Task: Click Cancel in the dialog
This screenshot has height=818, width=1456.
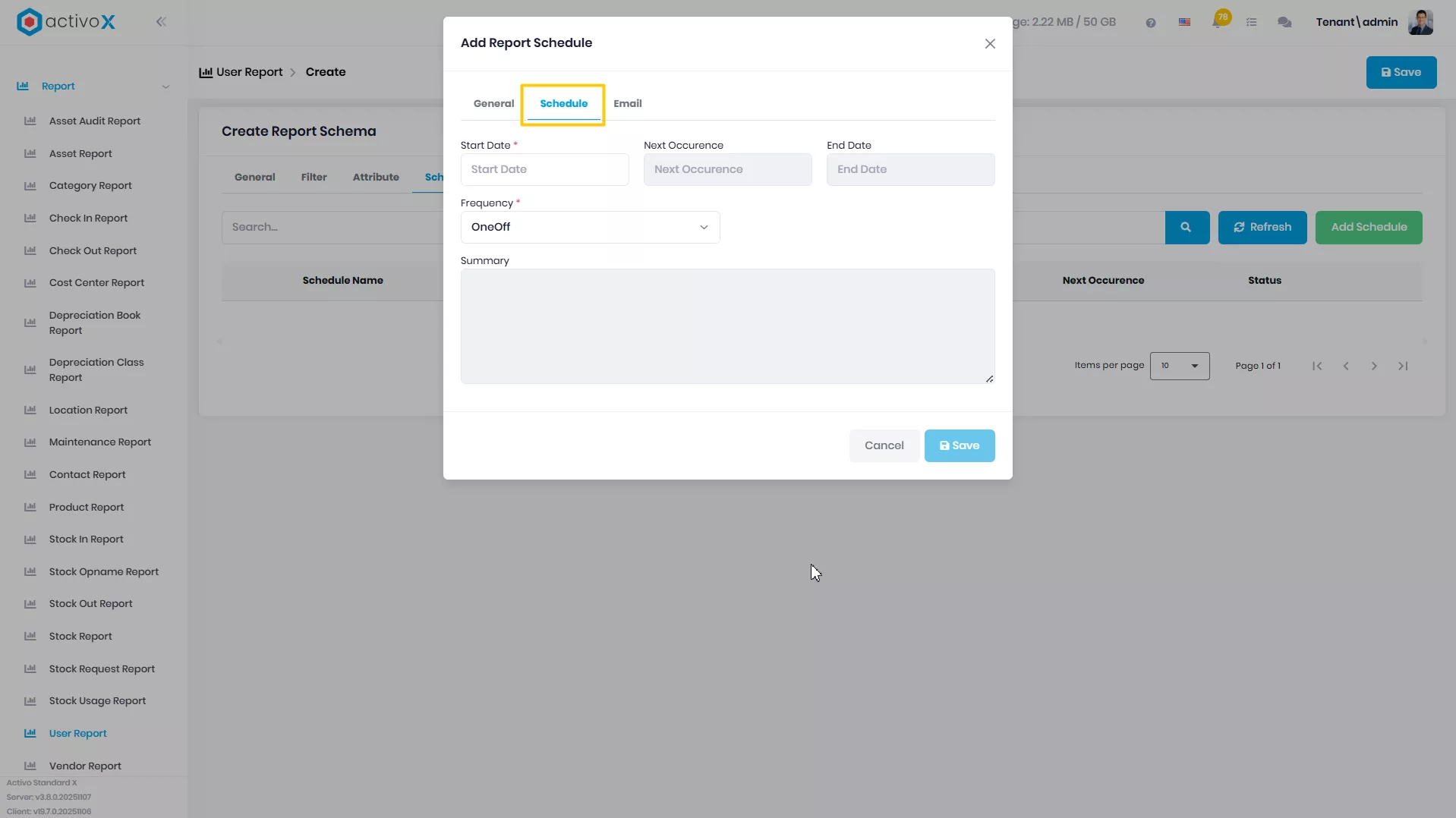Action: pos(884,446)
